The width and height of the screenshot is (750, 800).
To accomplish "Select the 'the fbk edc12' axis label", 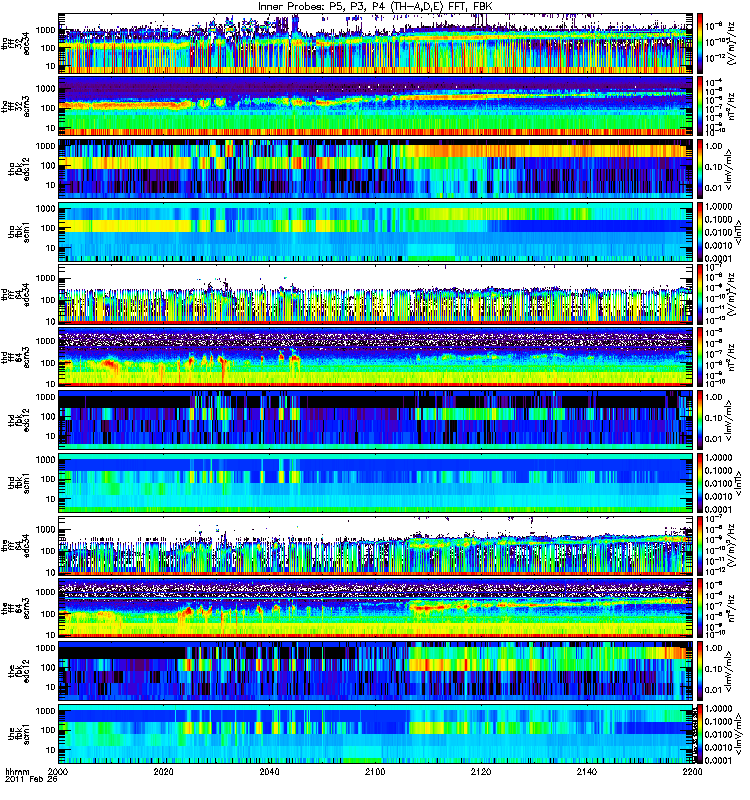I will [x=20, y=671].
